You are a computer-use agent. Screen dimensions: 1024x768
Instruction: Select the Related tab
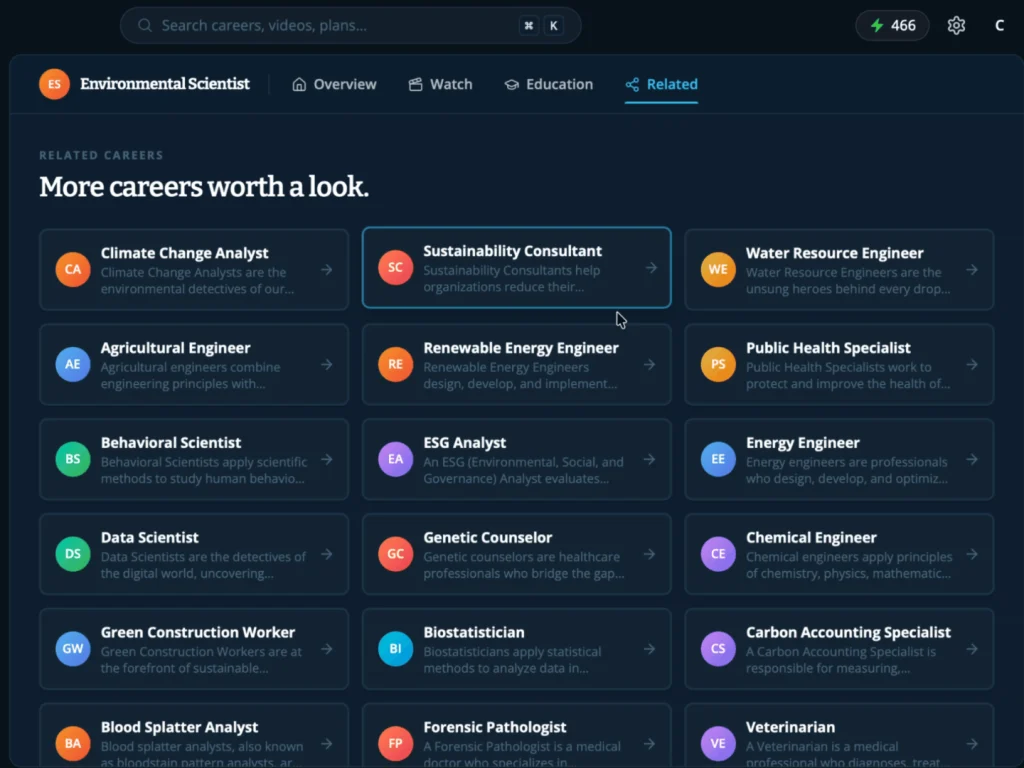pos(662,84)
